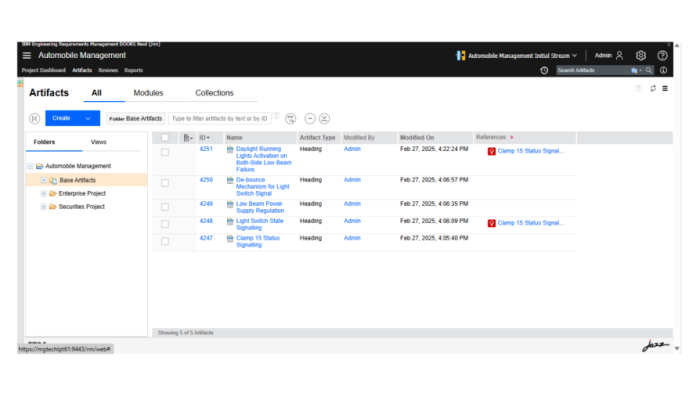The height and width of the screenshot is (400, 700).
Task: Switch to the Modules tab
Action: (148, 93)
